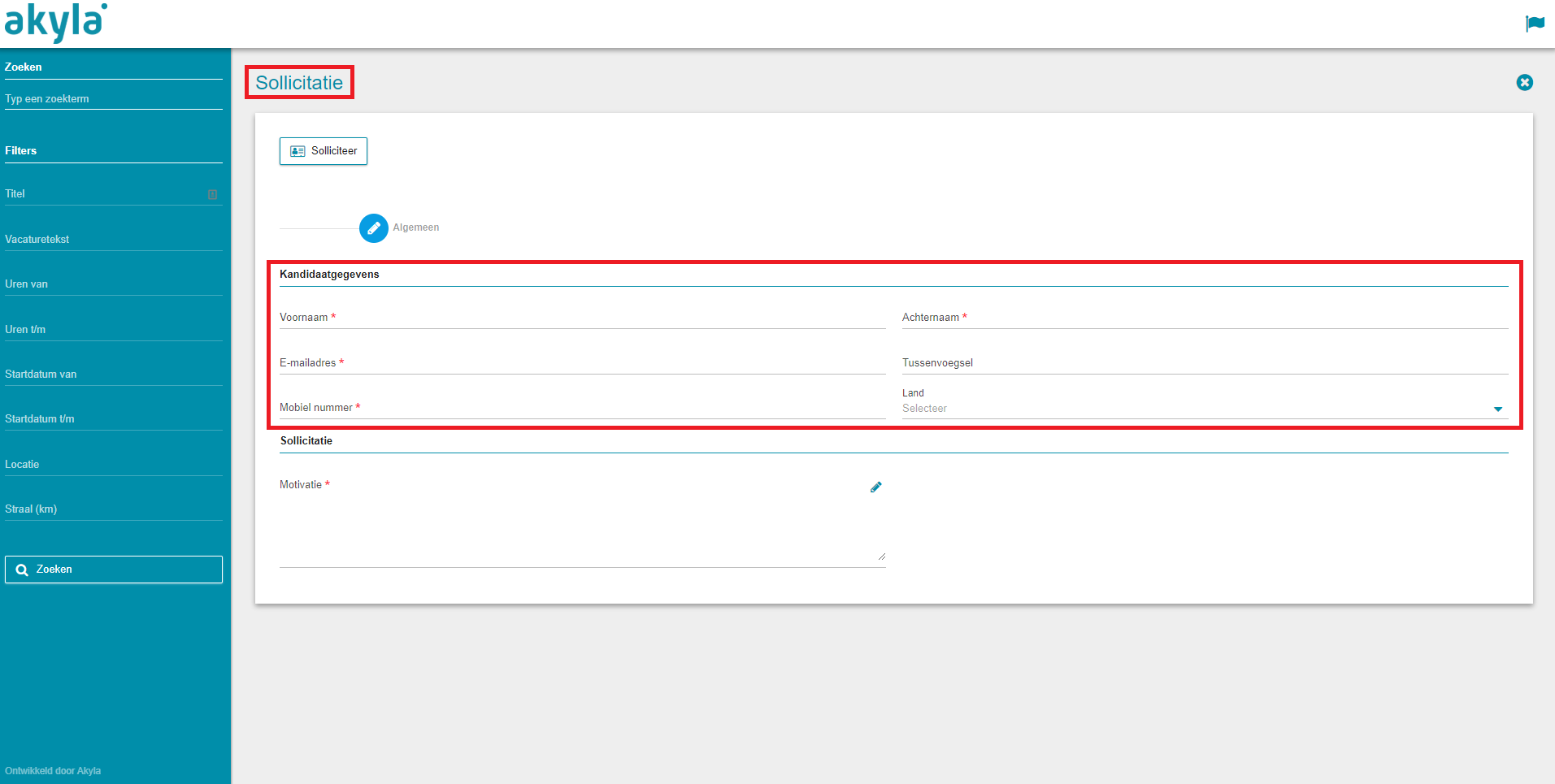Click the pencil edit icon beside Motivatie

[x=876, y=487]
